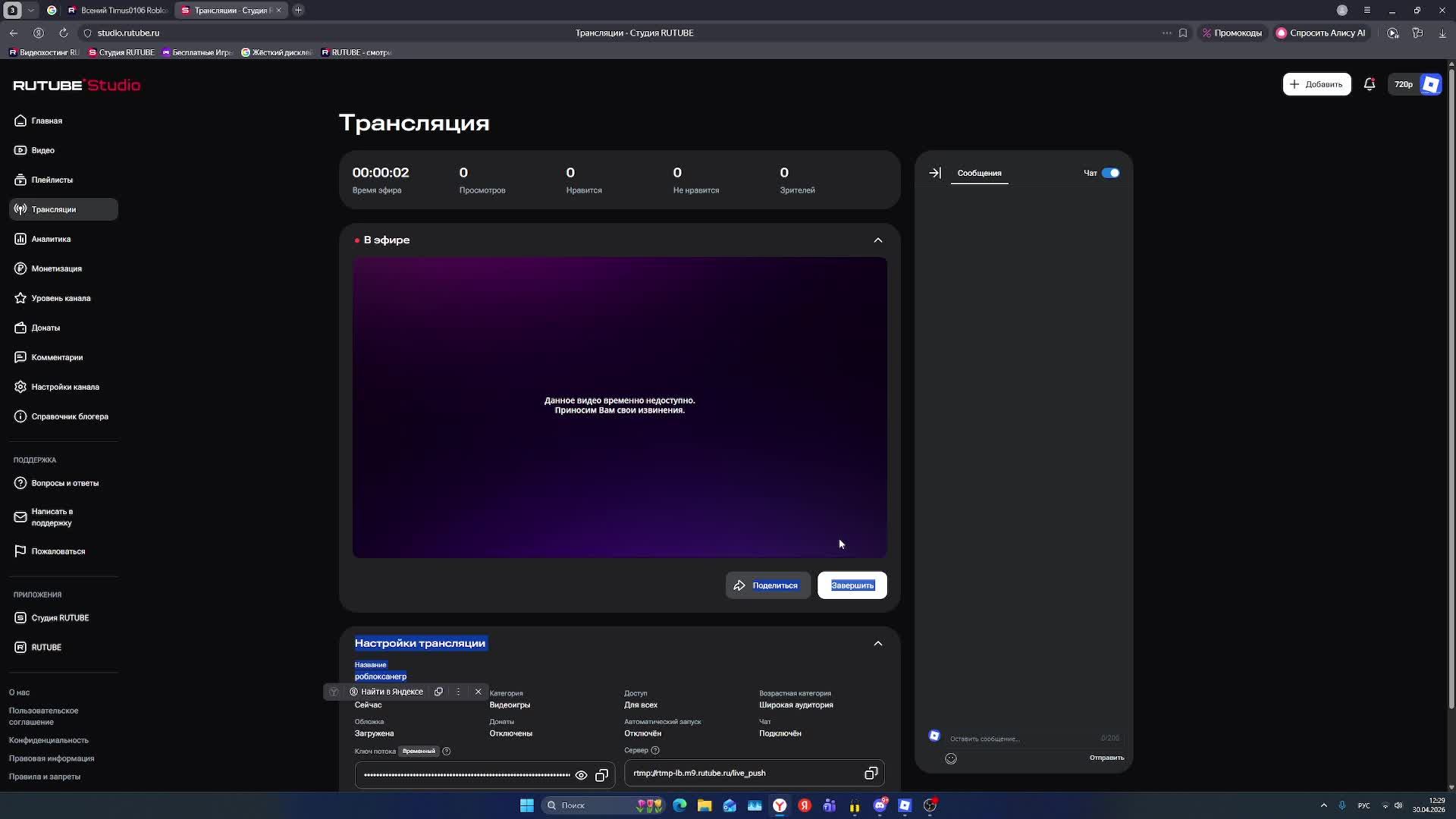Go to Плейлисты in sidebar
The width and height of the screenshot is (1456, 819).
point(52,180)
